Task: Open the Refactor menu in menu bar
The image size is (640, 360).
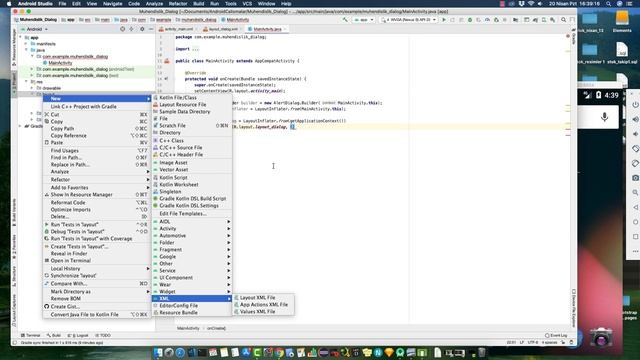Action: [178, 4]
